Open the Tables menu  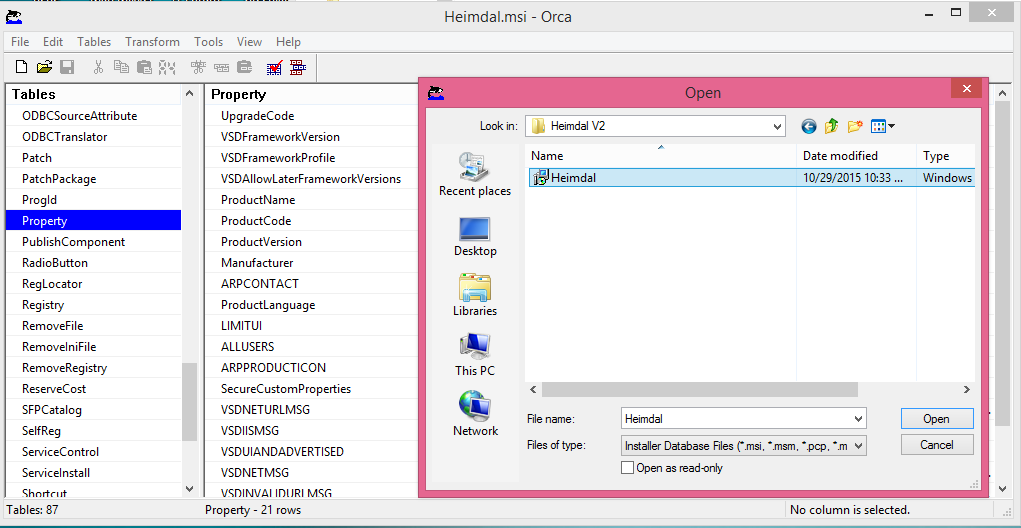tap(94, 42)
